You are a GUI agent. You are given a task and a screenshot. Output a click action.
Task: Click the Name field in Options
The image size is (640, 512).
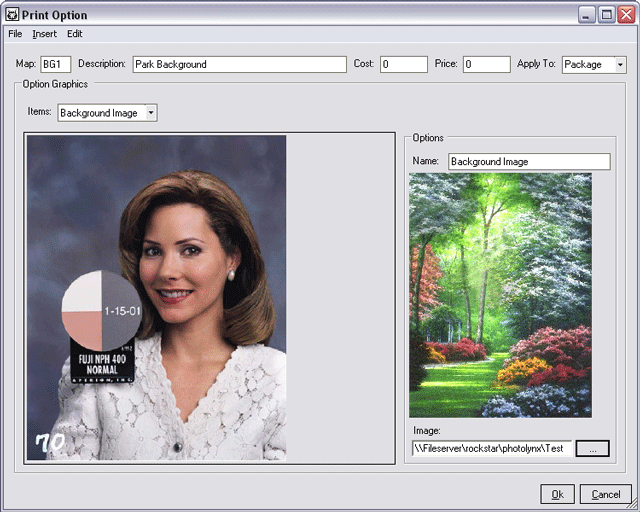(528, 161)
